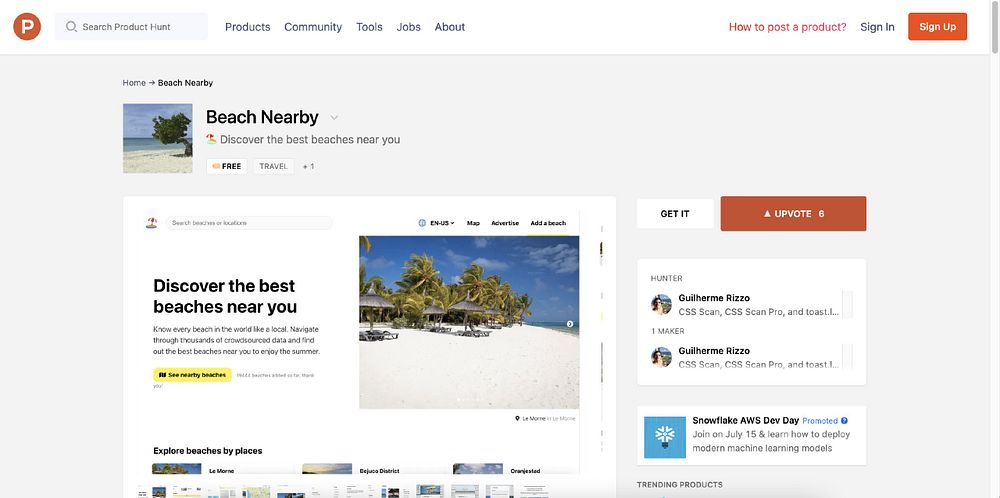1000x498 pixels.
Task: Click 'Search beaches or locations' field in screenshot
Action: [x=249, y=223]
